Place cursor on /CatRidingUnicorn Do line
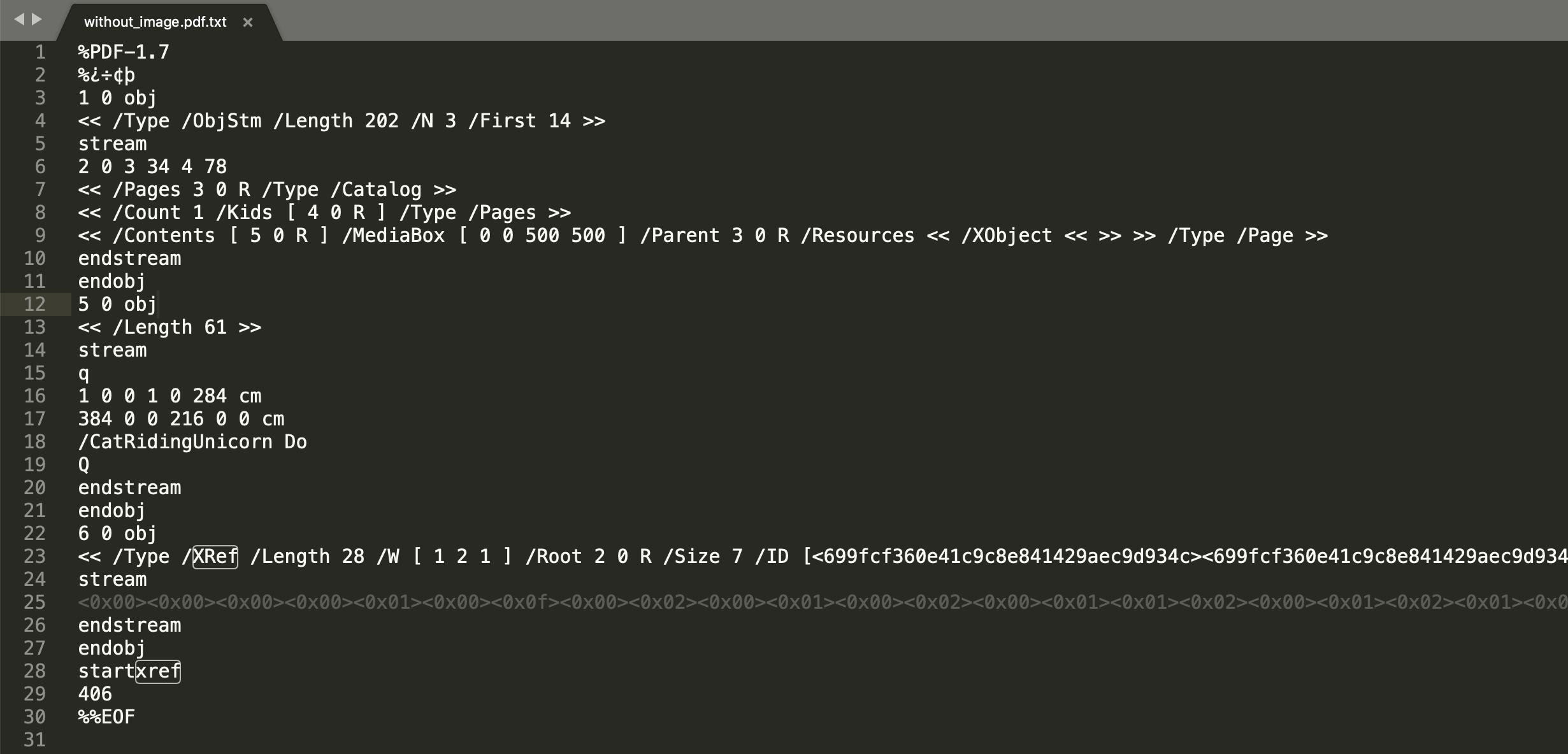Screen dimensions: 1568x754 pyautogui.click(x=192, y=442)
